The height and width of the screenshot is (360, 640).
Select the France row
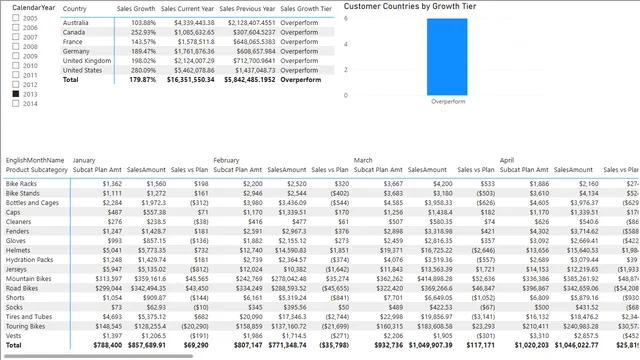point(198,42)
